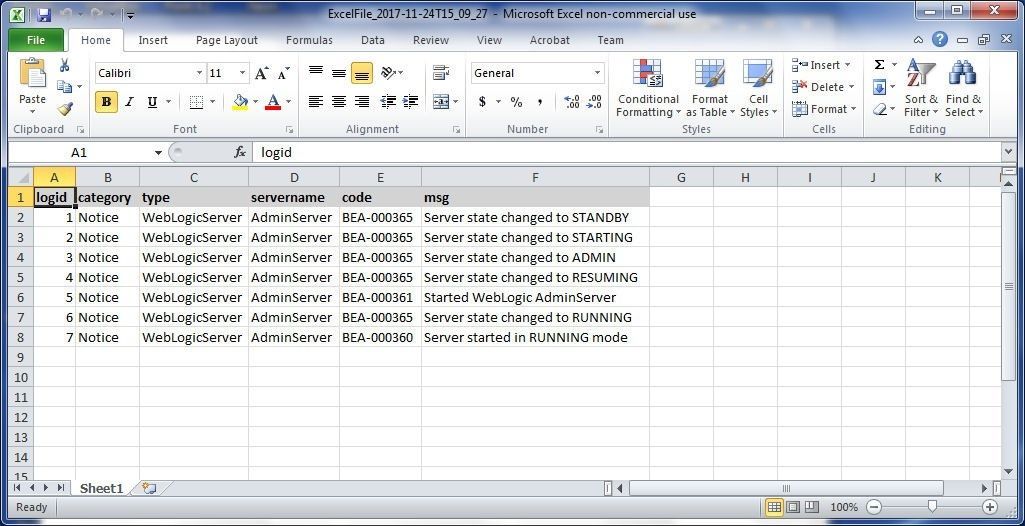The image size is (1025, 526).
Task: Click Increase Decimal icon
Action: coord(571,102)
